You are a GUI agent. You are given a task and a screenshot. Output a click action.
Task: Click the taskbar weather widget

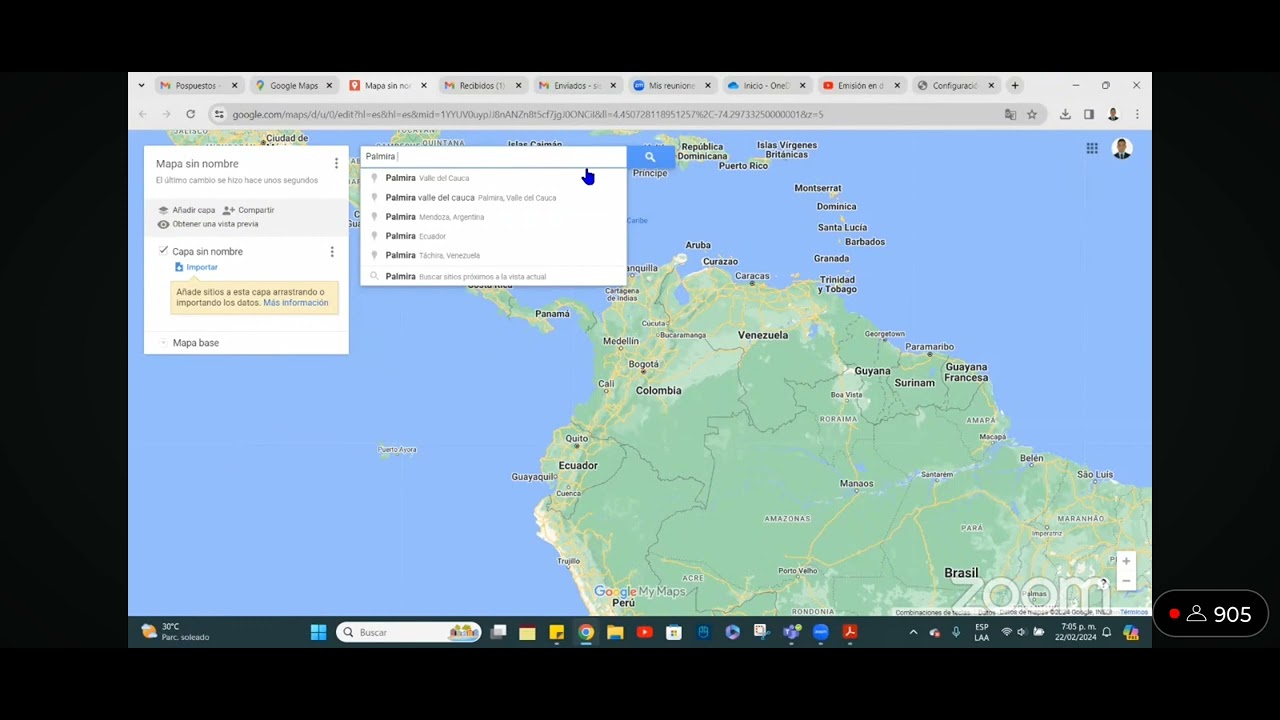click(x=175, y=632)
